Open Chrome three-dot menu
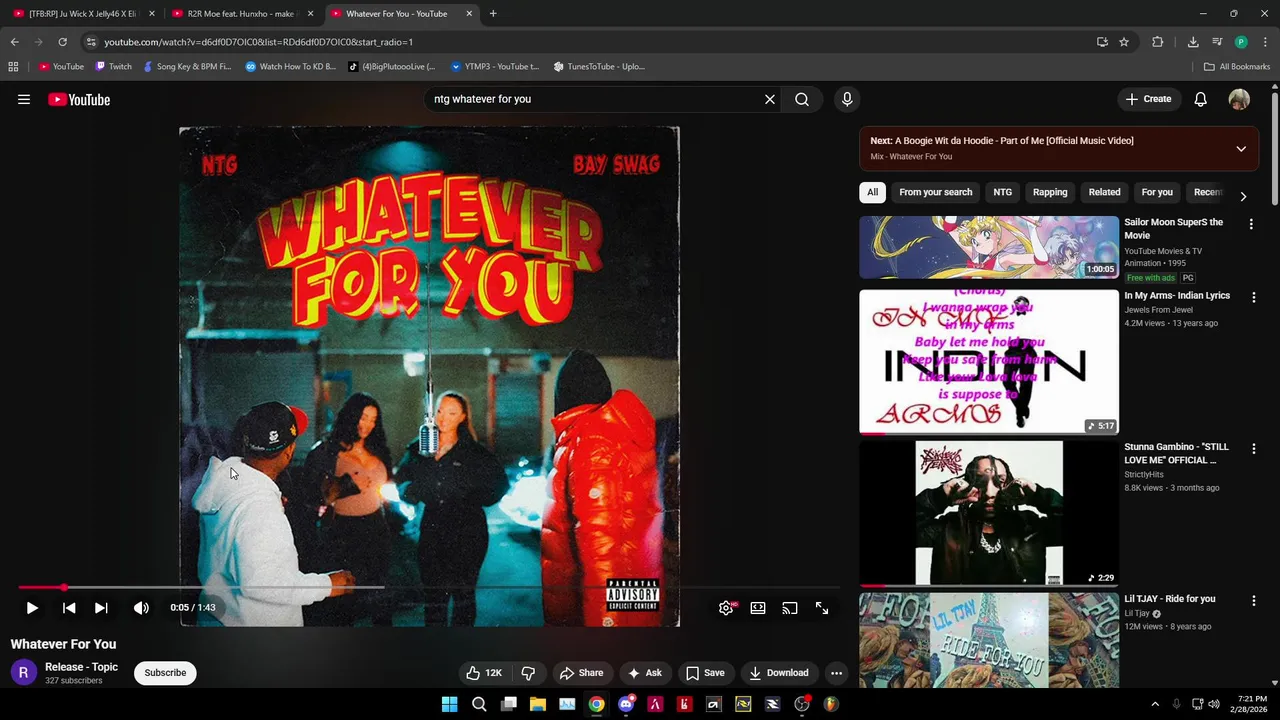Image resolution: width=1280 pixels, height=720 pixels. click(1266, 42)
